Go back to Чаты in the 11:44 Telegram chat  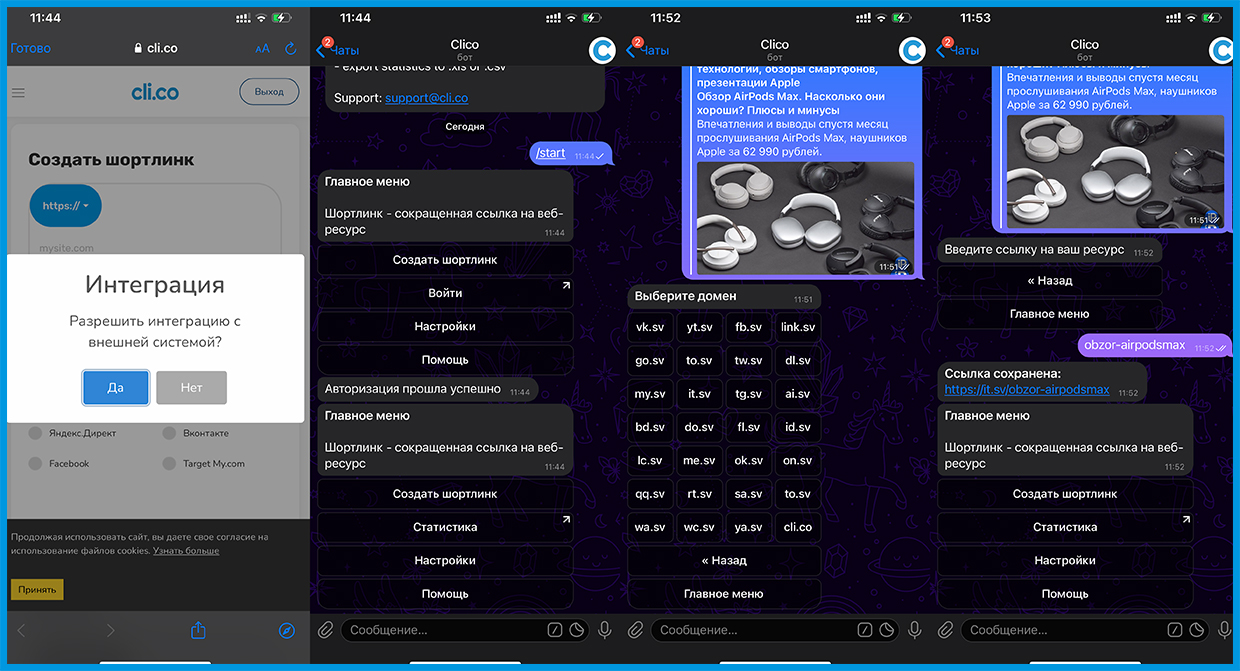[x=338, y=49]
